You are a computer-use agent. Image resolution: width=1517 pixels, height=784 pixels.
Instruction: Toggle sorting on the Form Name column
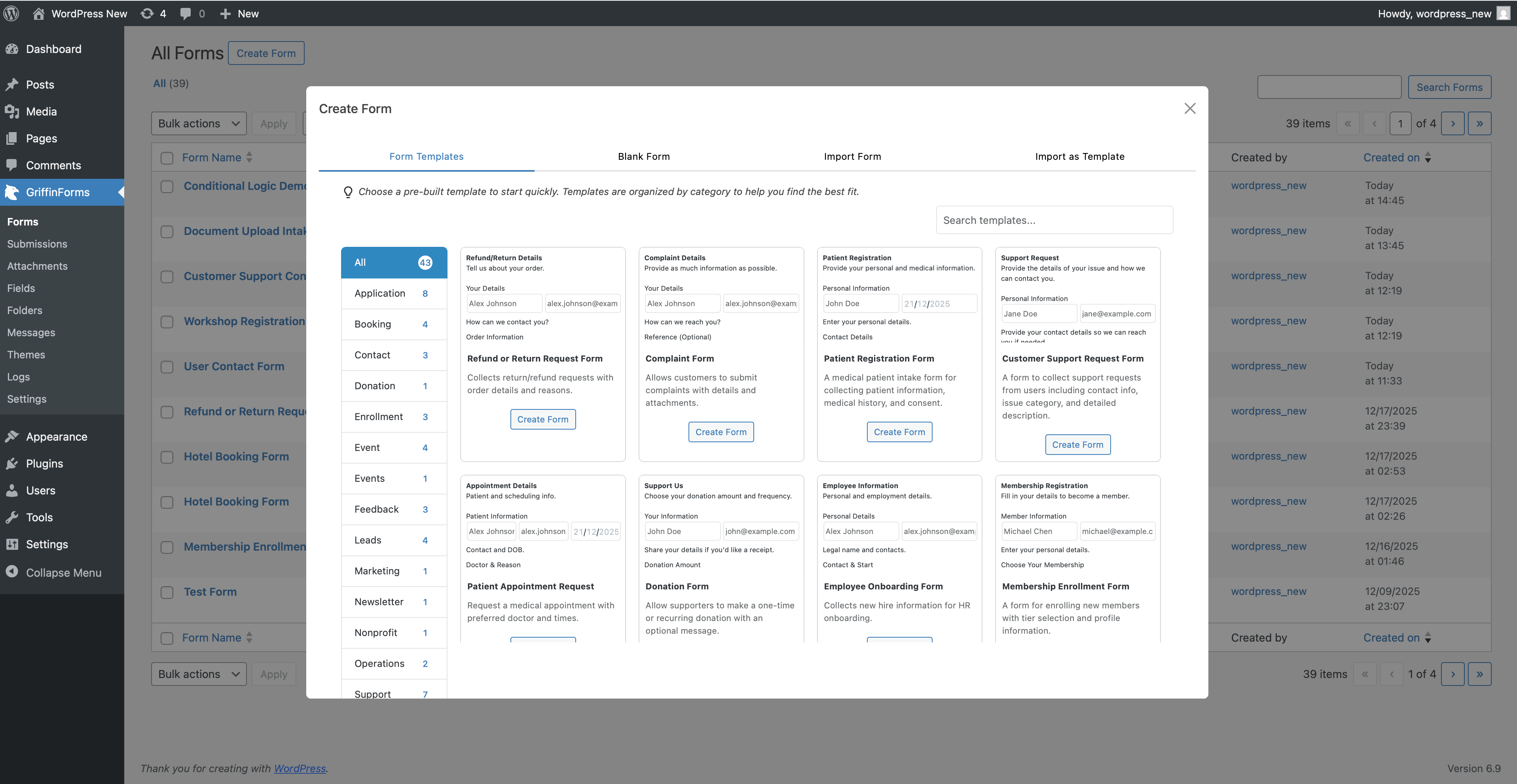(212, 157)
